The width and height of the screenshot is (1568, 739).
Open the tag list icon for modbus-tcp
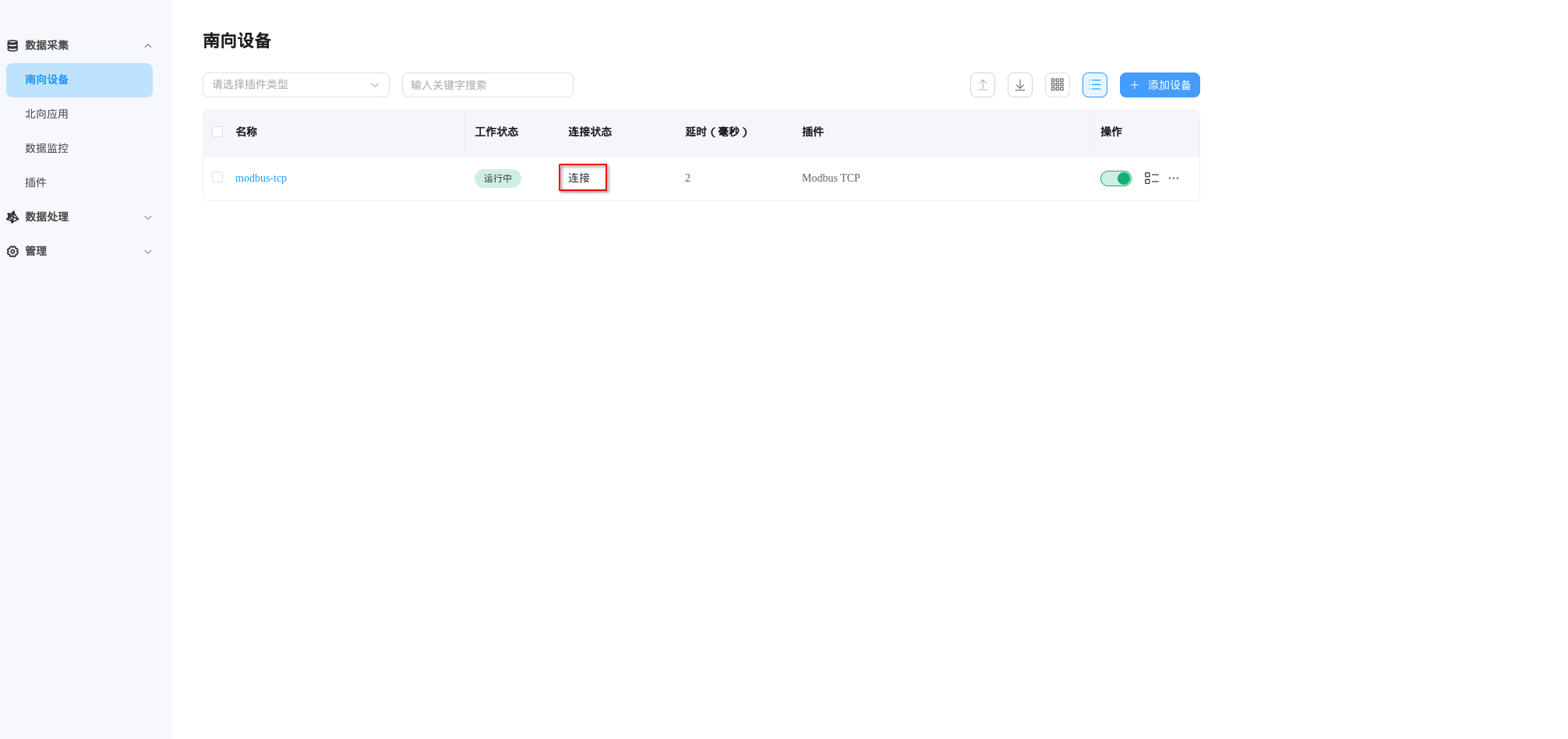click(1151, 178)
